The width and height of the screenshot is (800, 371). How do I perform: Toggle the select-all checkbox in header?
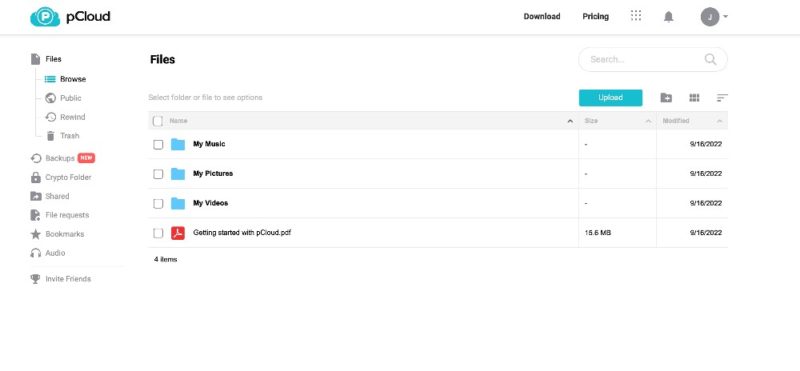[158, 121]
